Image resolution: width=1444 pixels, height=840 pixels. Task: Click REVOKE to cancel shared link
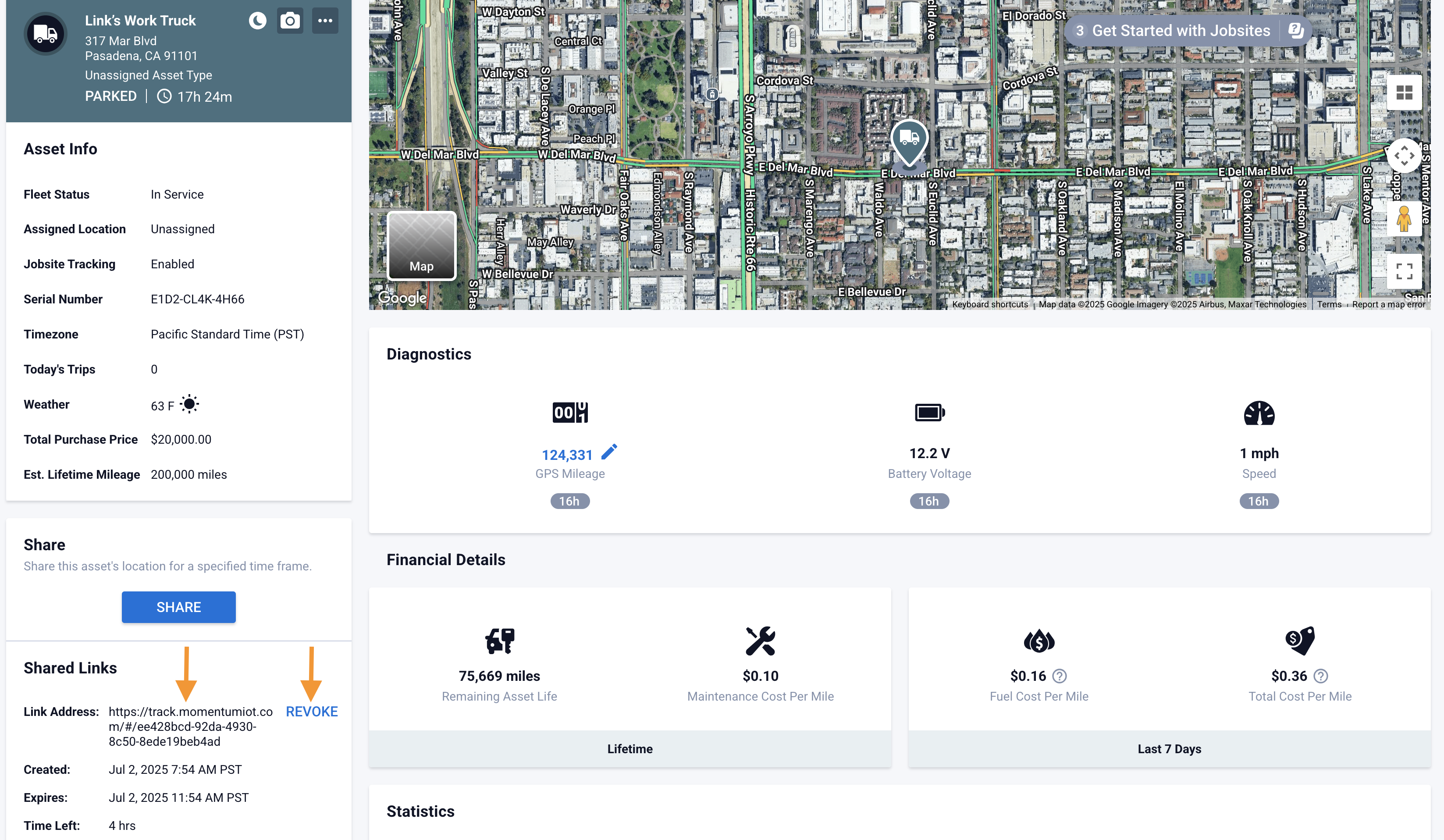pos(312,712)
